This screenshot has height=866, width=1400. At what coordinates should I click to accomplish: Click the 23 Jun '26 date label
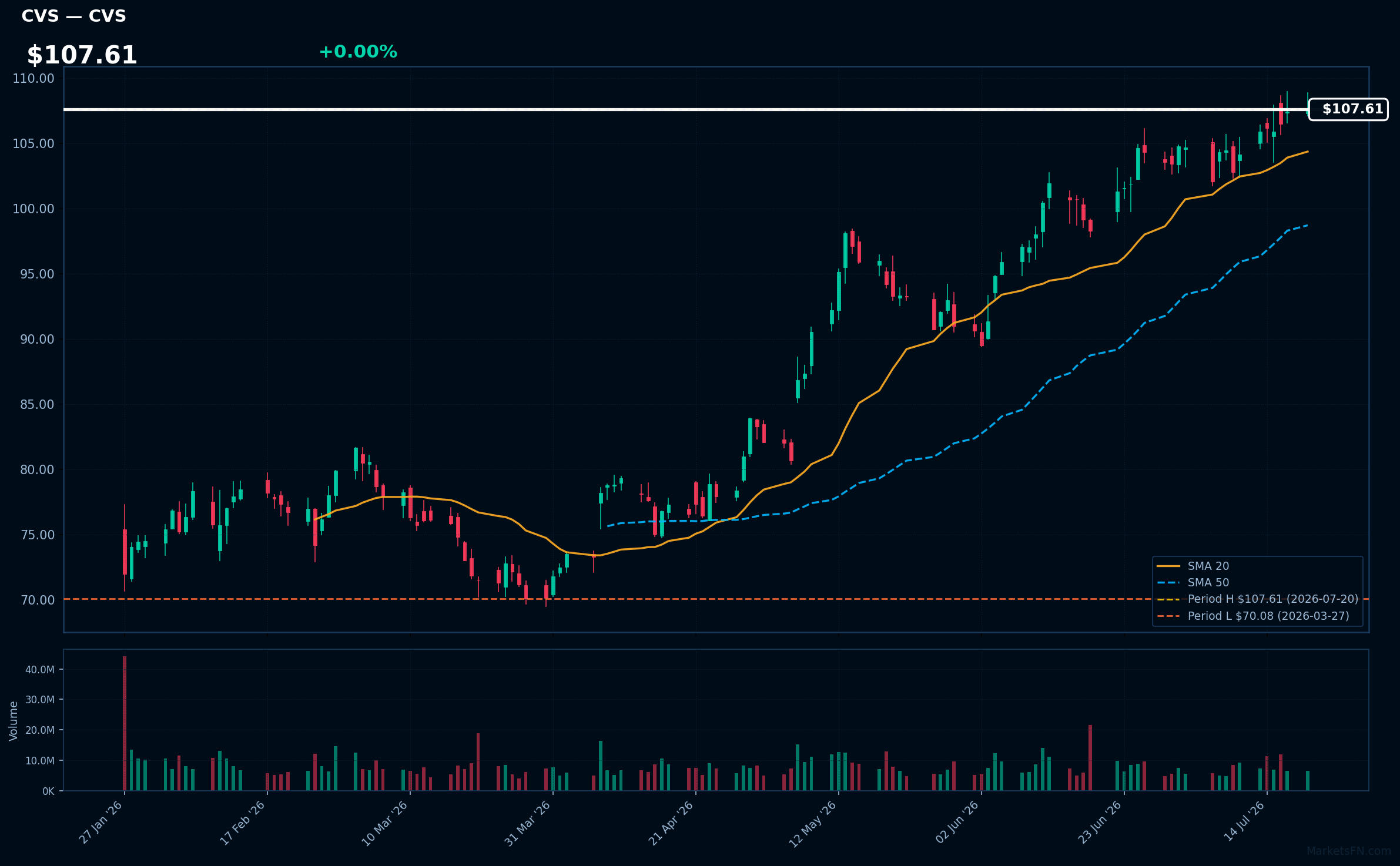coord(1100,822)
